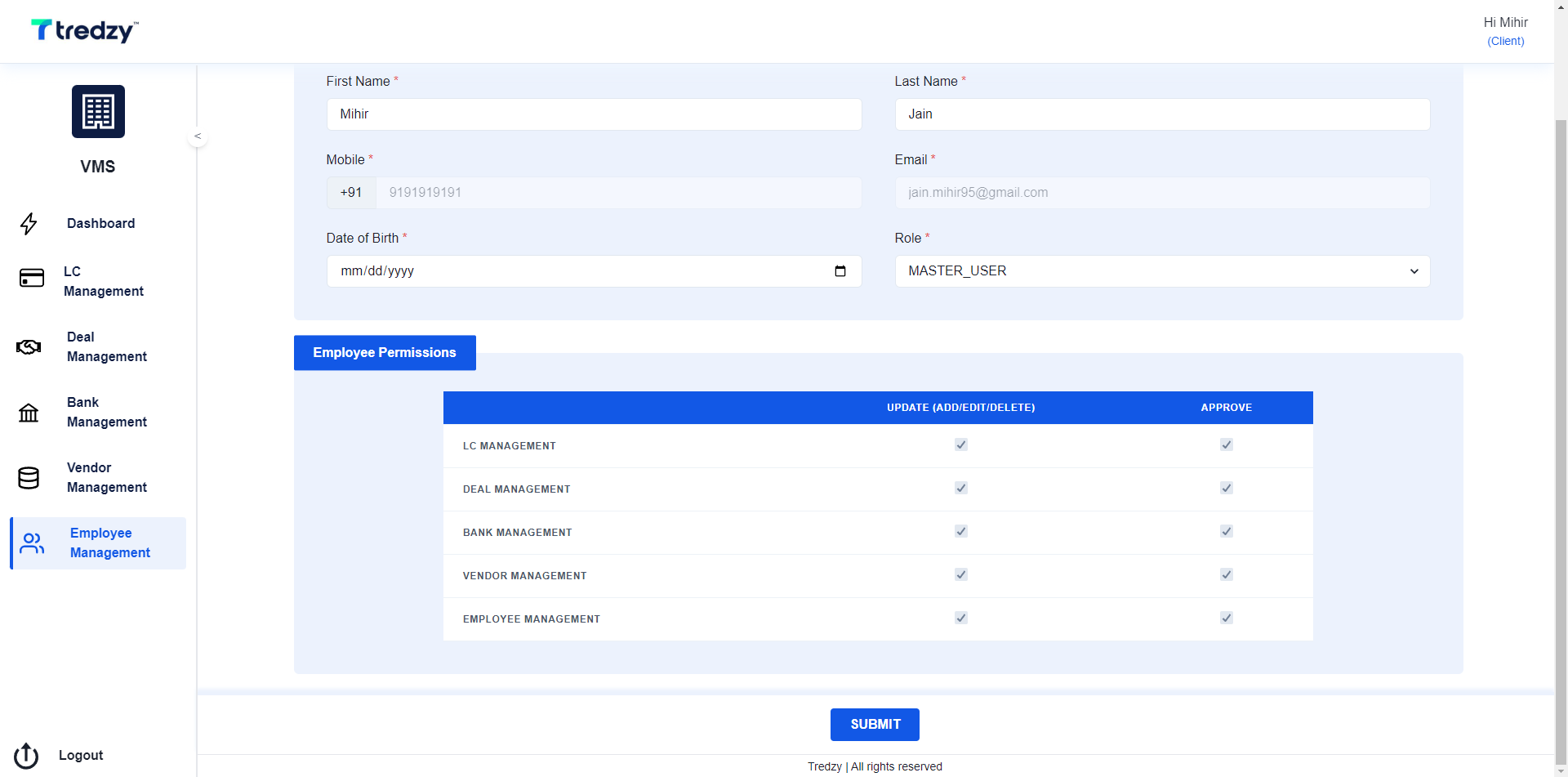The width and height of the screenshot is (1568, 777).
Task: Toggle Employee Management update checkbox
Action: (961, 618)
